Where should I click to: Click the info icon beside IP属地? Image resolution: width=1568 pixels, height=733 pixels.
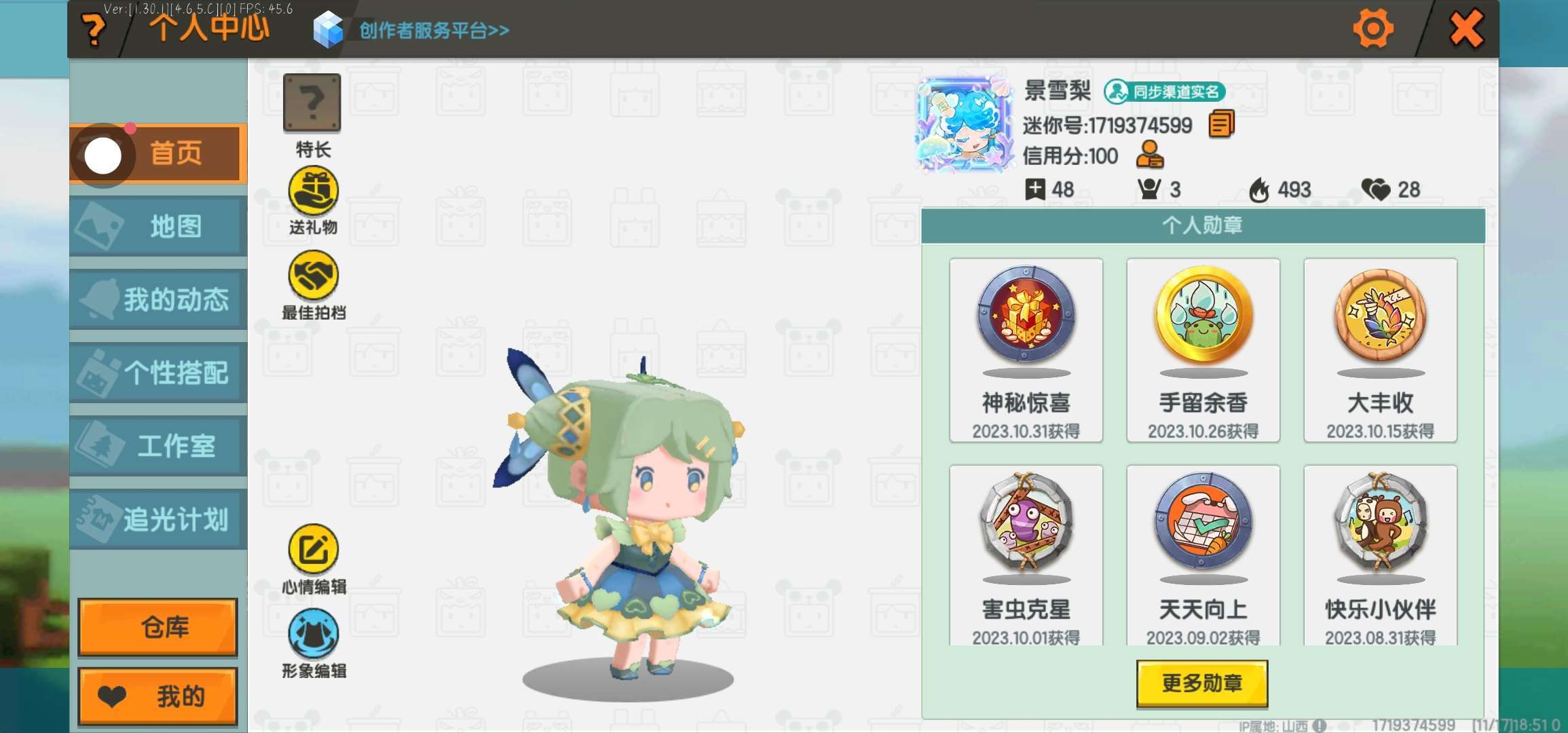pos(1319,726)
